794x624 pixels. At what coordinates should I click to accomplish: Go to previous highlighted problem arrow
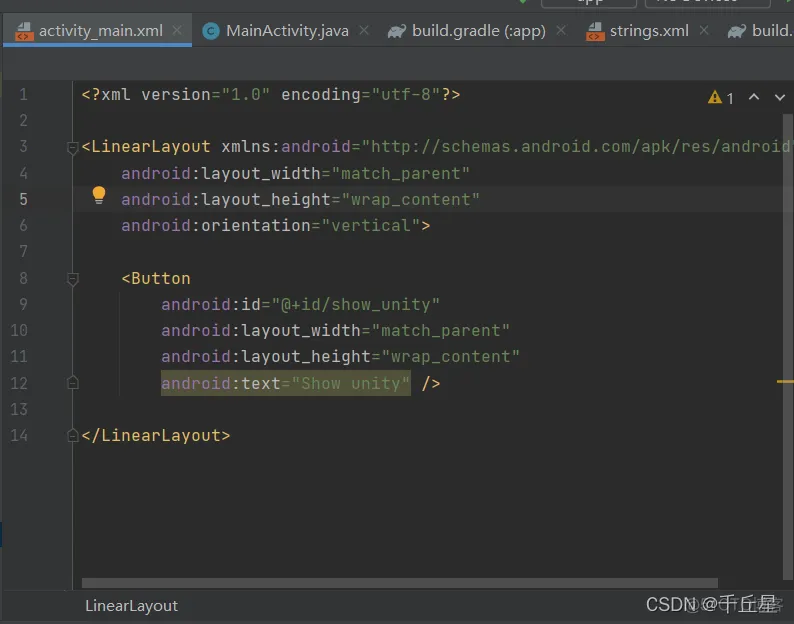[753, 97]
